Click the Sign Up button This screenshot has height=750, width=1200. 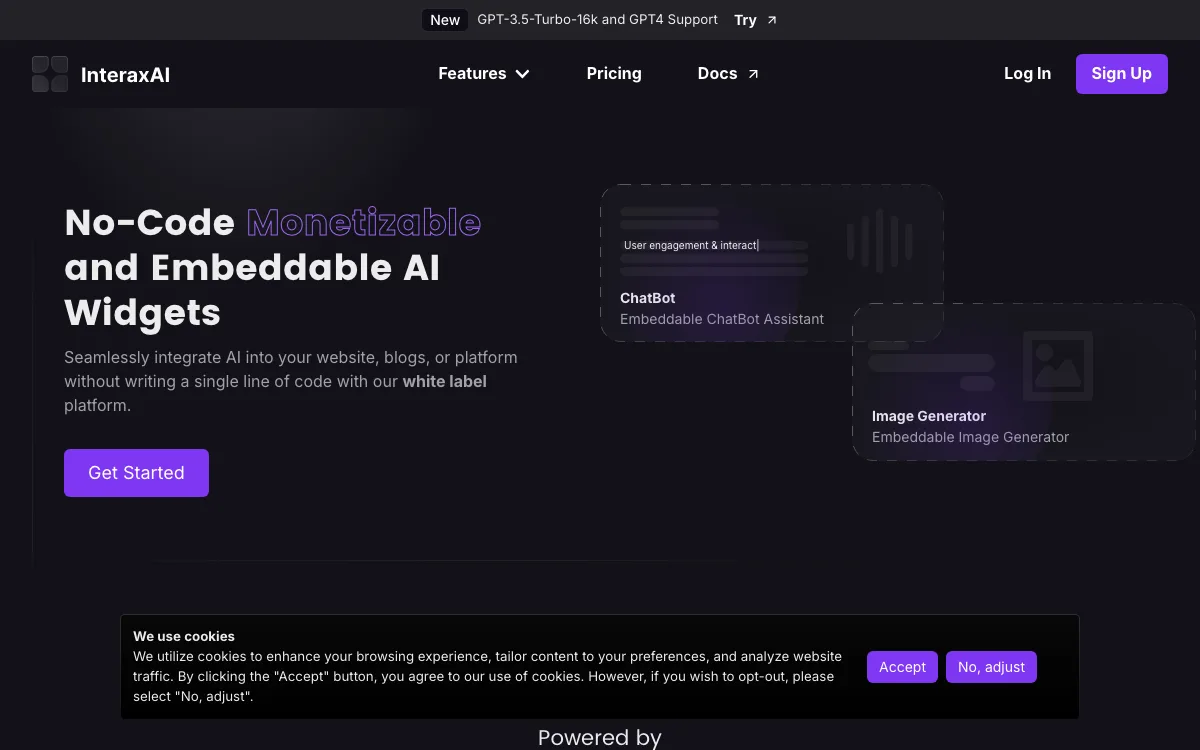click(x=1121, y=74)
